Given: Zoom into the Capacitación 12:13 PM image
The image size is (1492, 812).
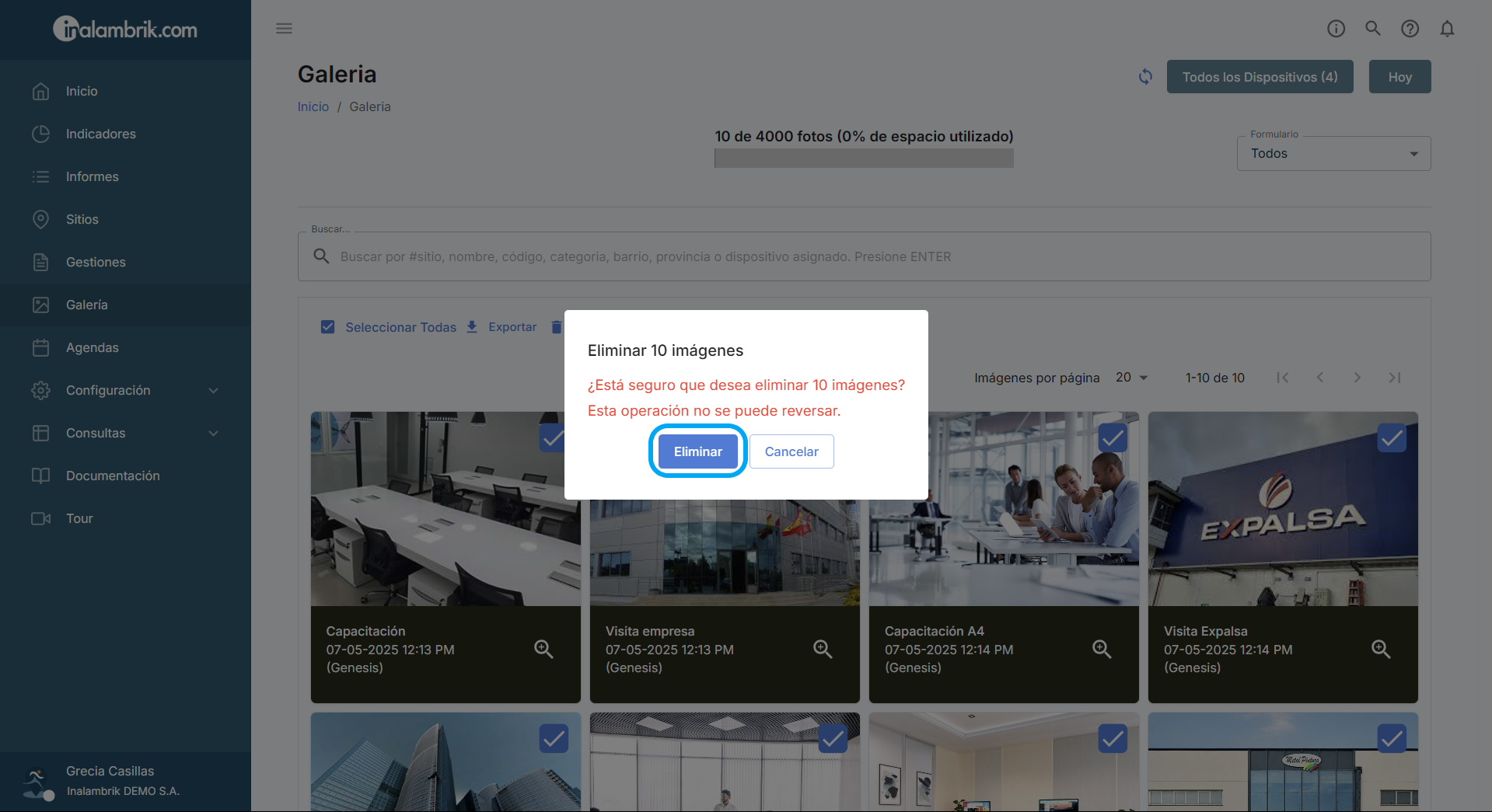Looking at the screenshot, I should point(543,650).
